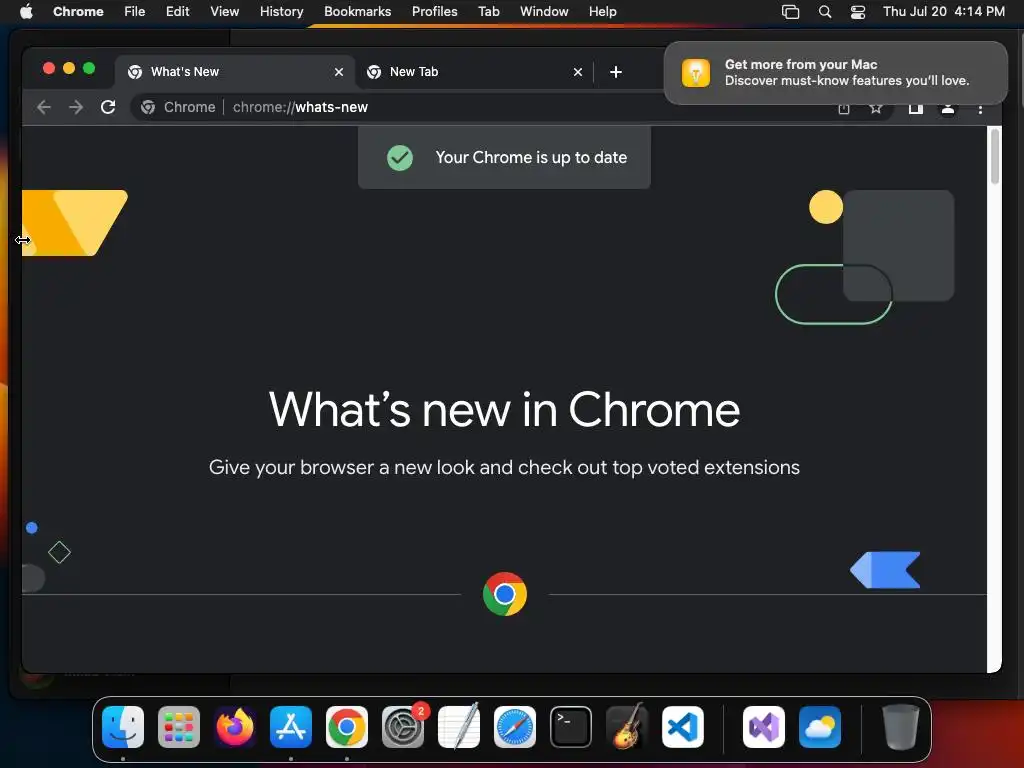Open the profile avatar button
The image size is (1024, 768).
948,108
